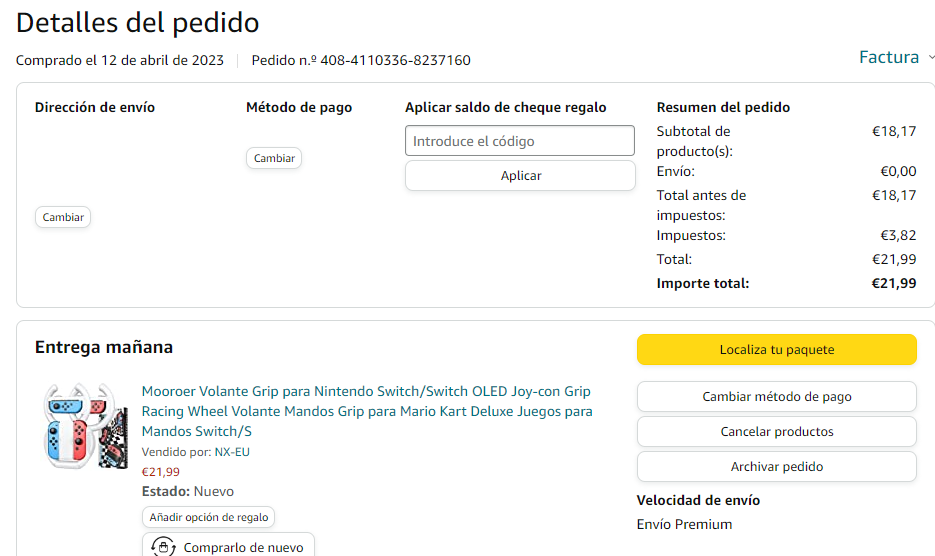Click Añadir opción de regalo
Viewport: 935px width, 556px height.
point(209,517)
